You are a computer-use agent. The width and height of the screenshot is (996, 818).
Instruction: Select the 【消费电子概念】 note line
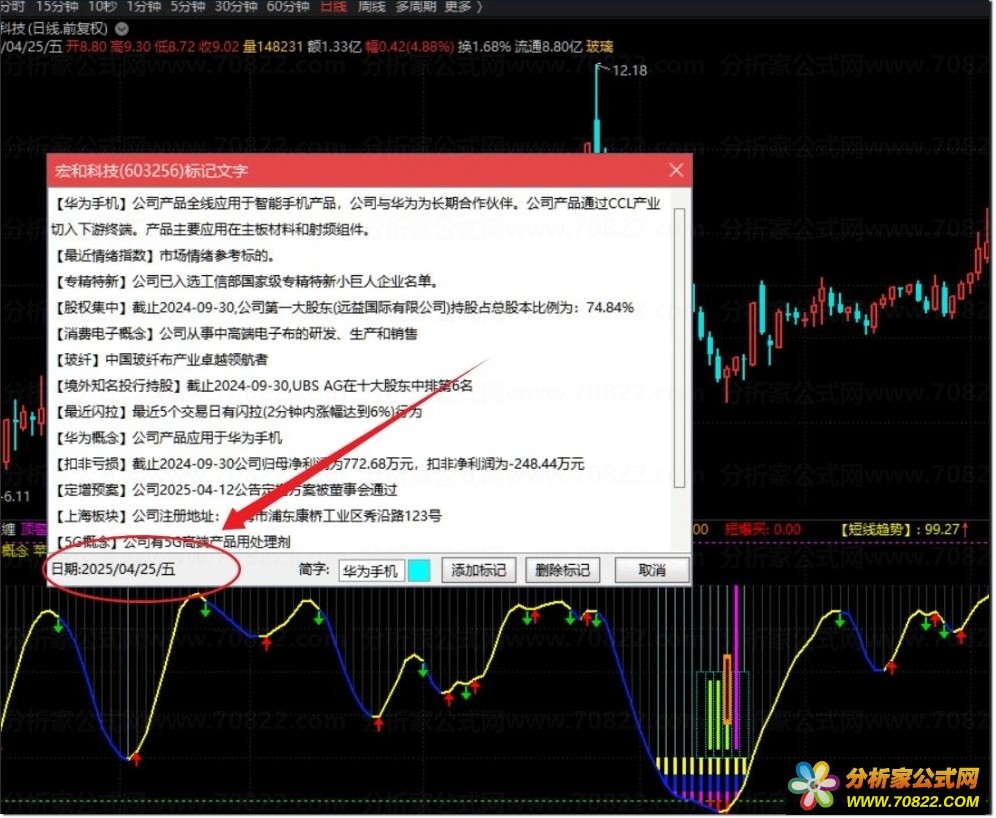[x=236, y=333]
